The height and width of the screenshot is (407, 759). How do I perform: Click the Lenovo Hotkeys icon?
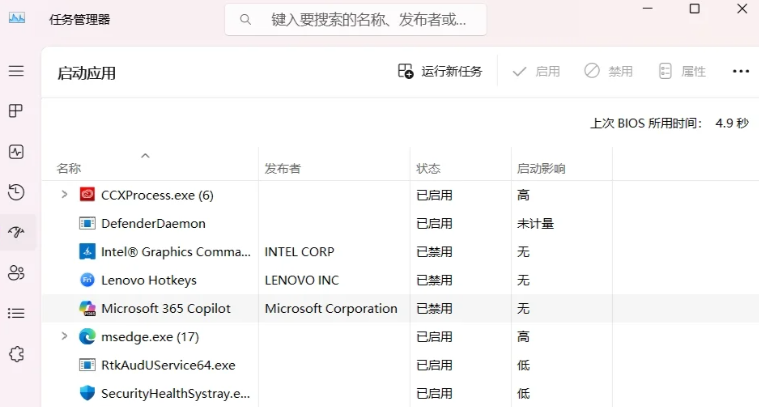(87, 280)
